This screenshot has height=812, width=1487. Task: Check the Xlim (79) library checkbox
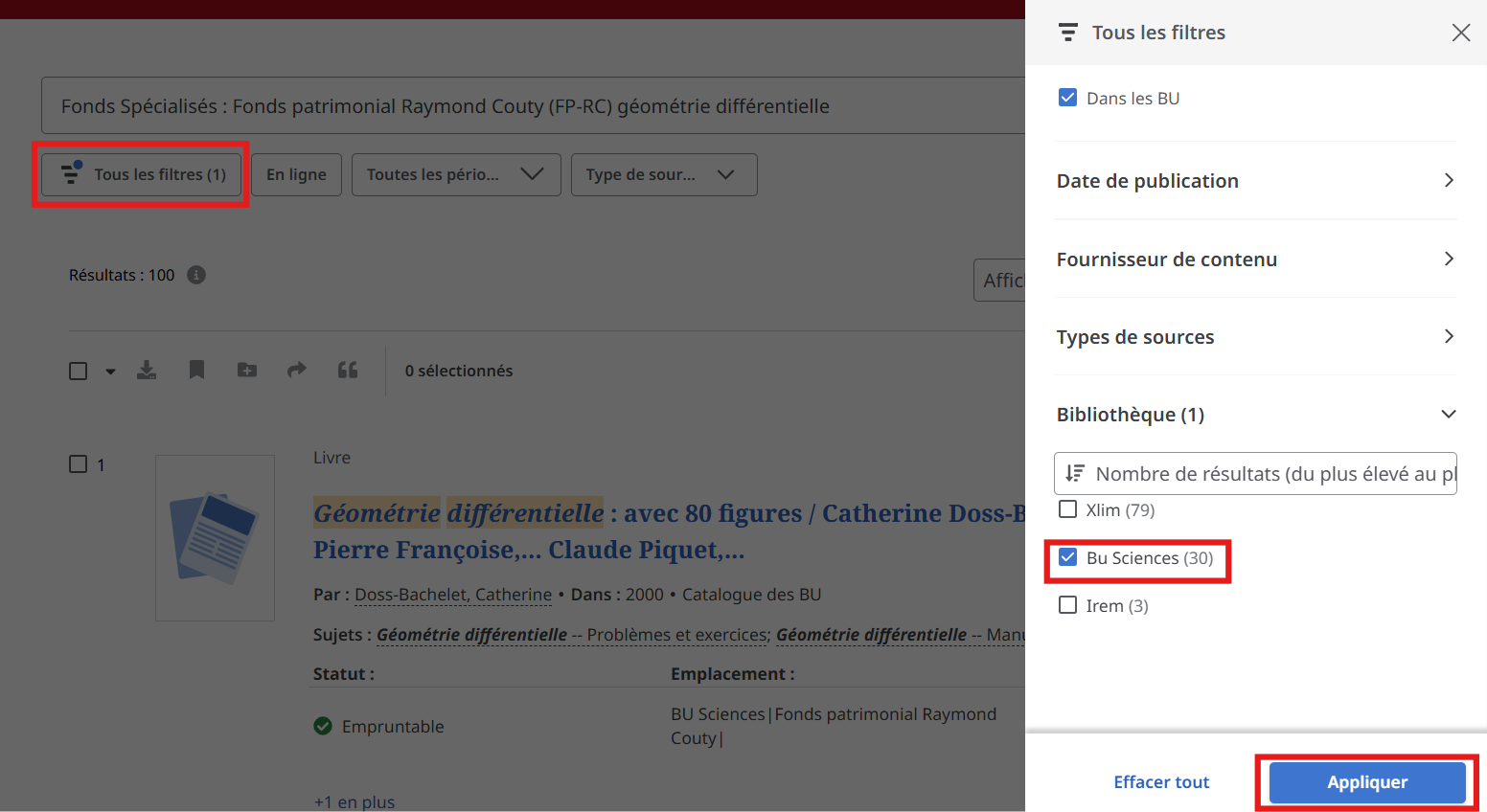pos(1067,509)
